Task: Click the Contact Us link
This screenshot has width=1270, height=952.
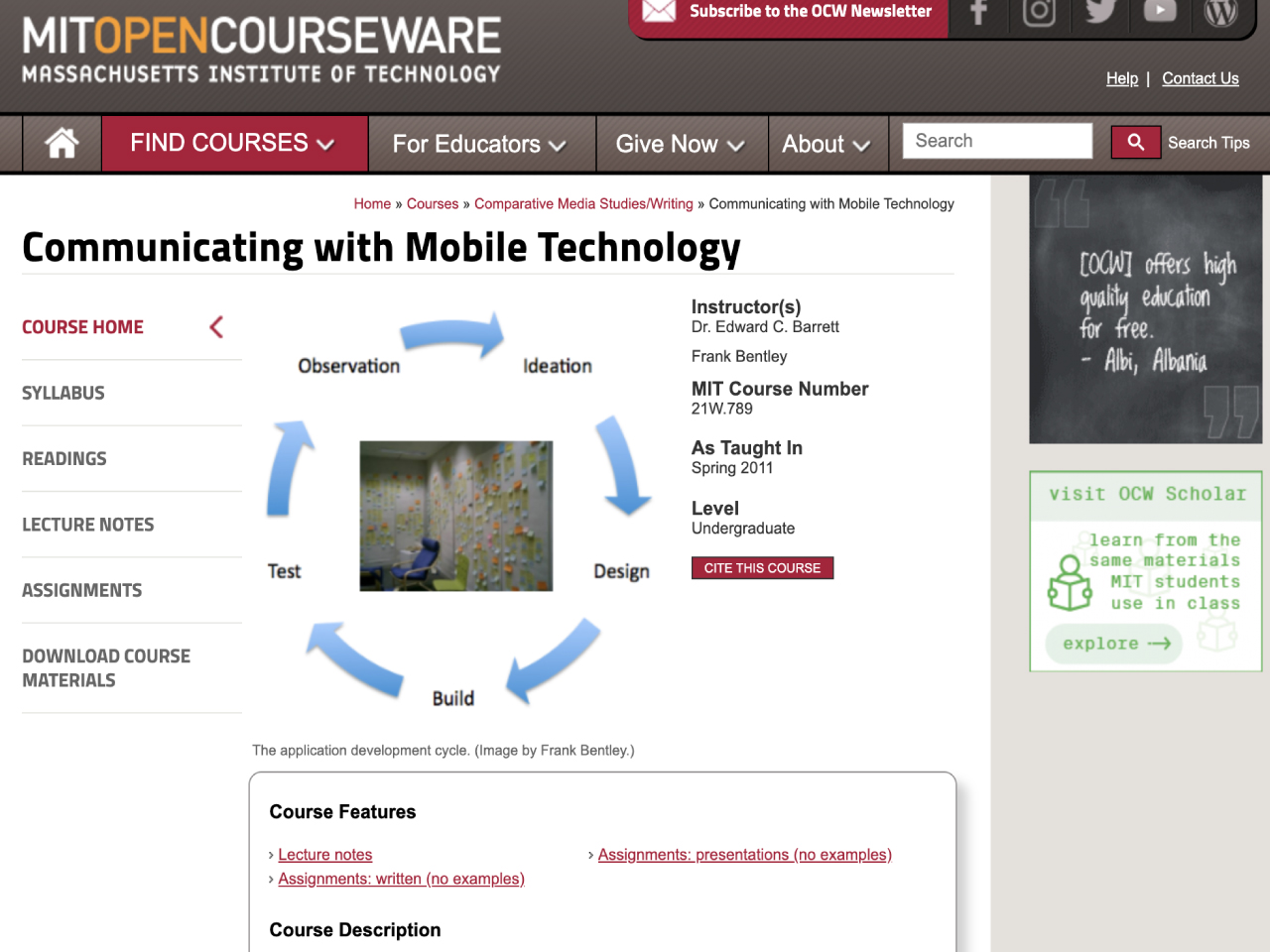Action: 1201,78
